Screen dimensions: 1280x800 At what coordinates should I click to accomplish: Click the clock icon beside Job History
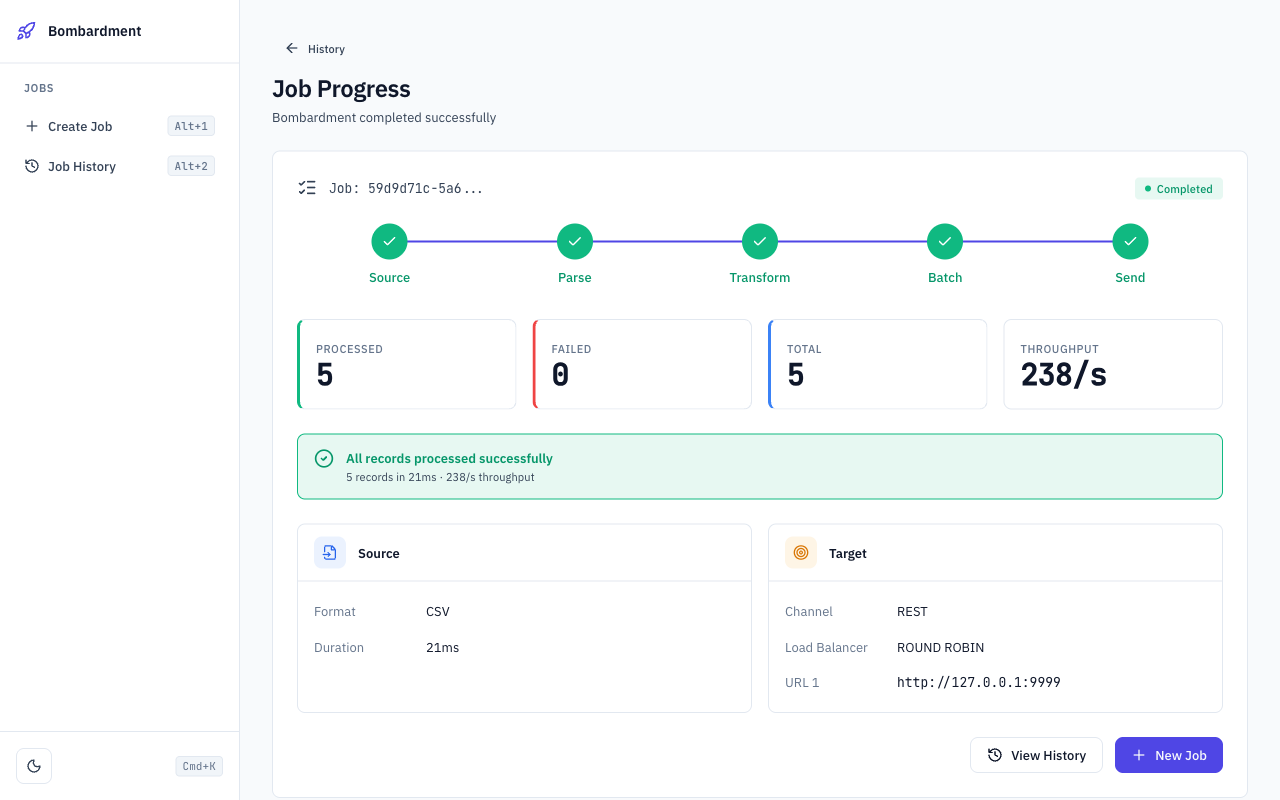coord(31,166)
